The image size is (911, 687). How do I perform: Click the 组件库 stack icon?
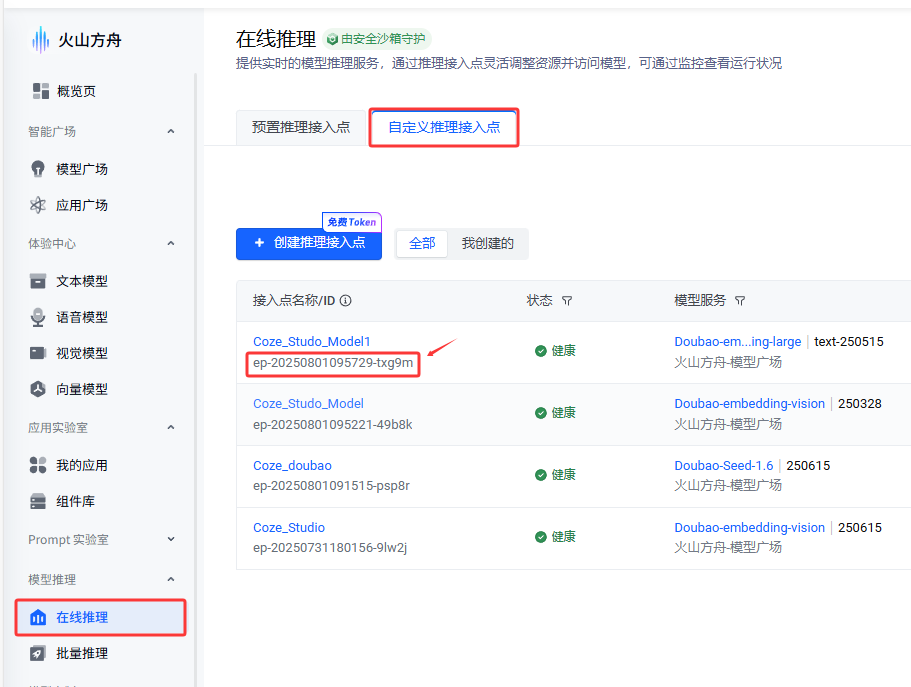click(38, 501)
